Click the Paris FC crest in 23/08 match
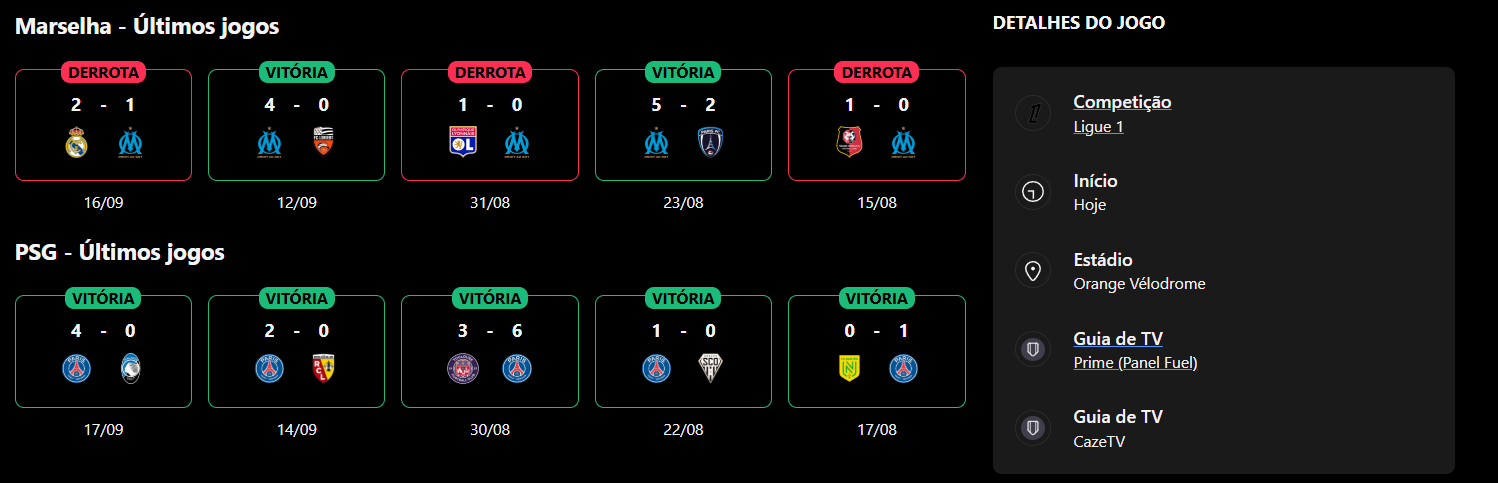The width and height of the screenshot is (1498, 483). (x=710, y=143)
